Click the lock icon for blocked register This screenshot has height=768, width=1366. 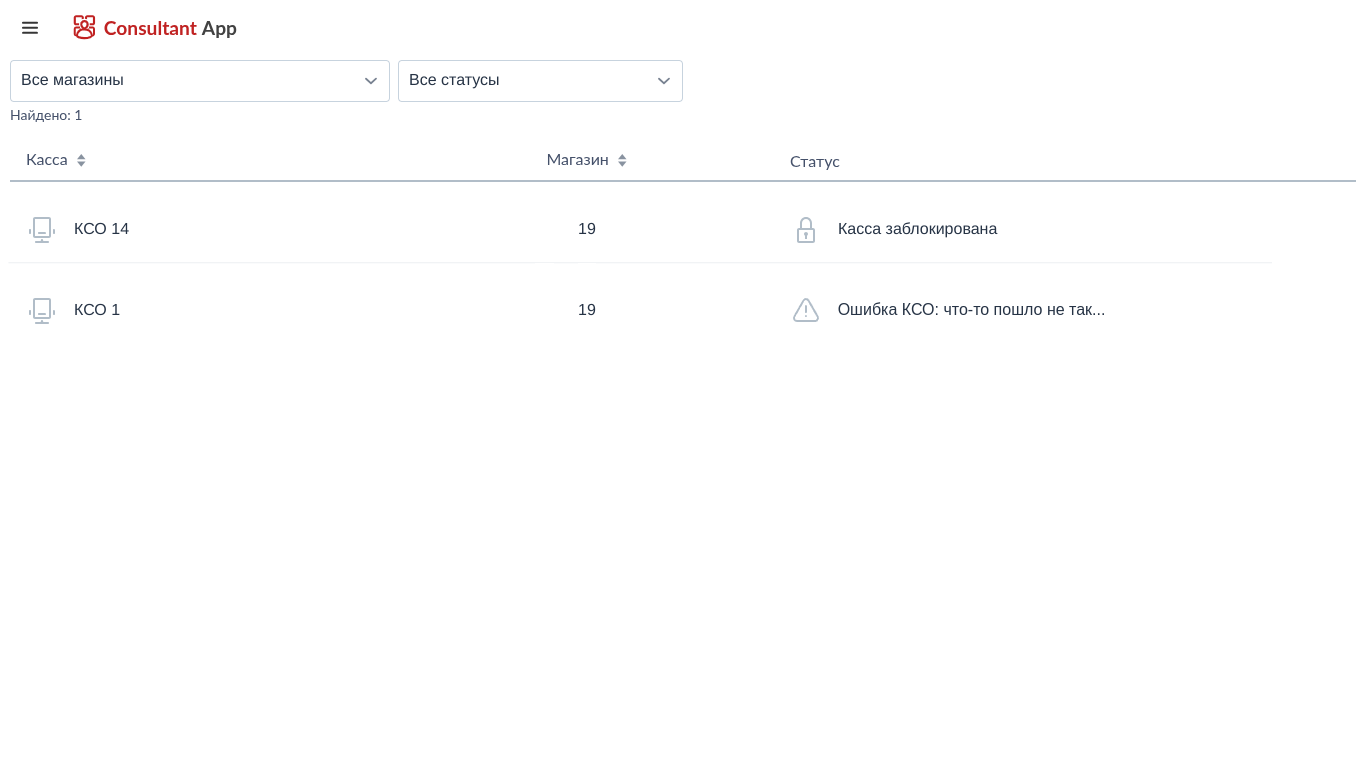tap(806, 230)
